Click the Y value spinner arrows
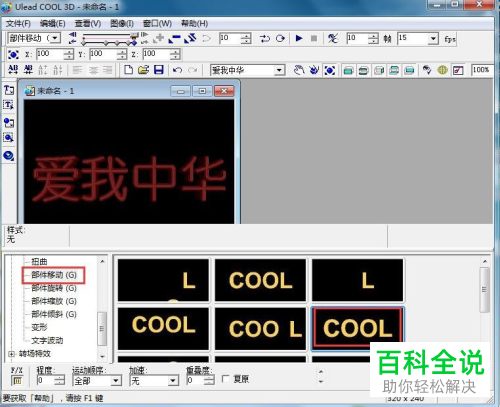The height and width of the screenshot is (407, 500). pos(122,54)
